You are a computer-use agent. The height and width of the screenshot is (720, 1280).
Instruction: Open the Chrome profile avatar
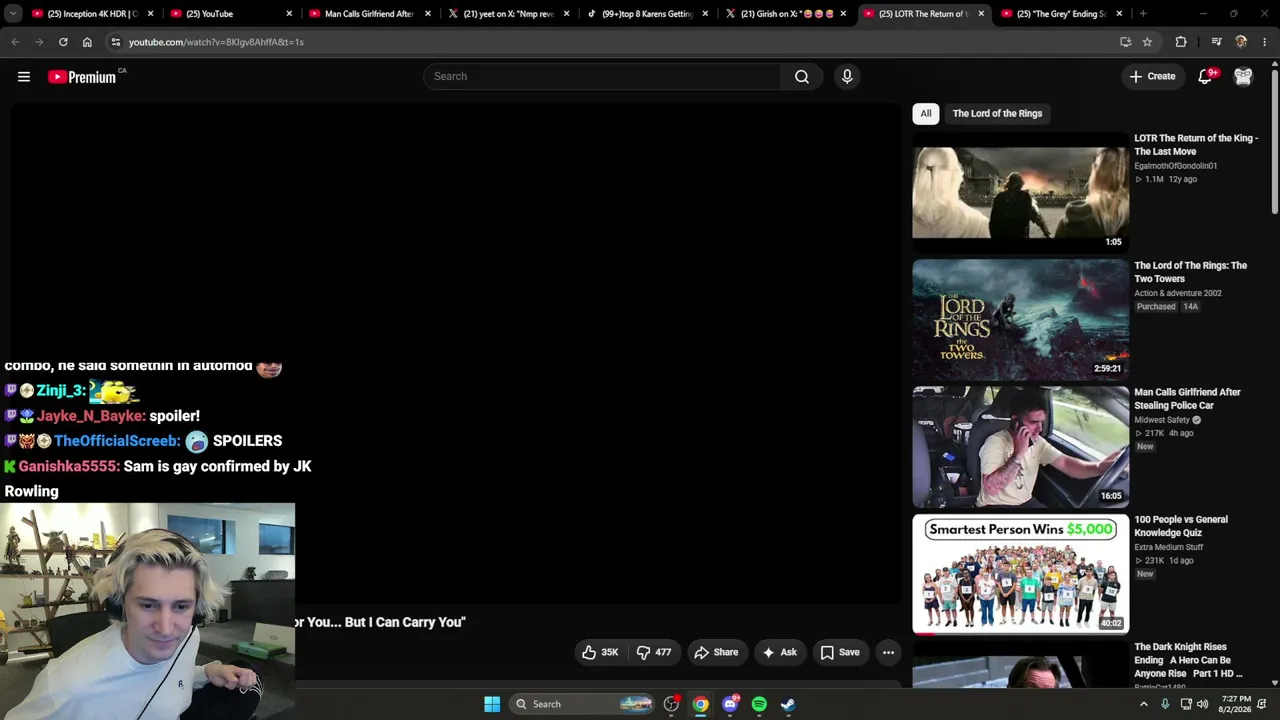(1241, 42)
